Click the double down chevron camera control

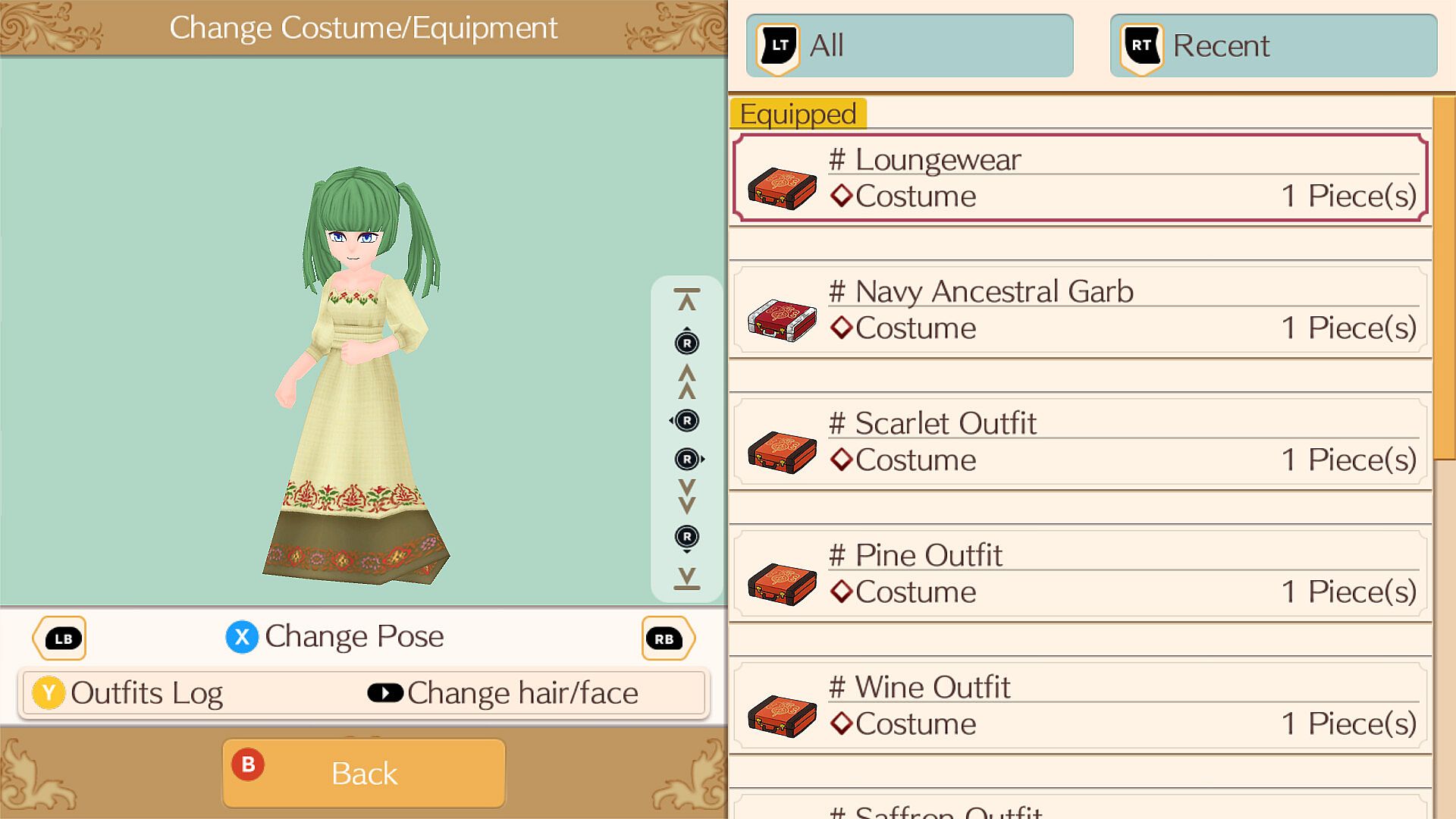[687, 497]
